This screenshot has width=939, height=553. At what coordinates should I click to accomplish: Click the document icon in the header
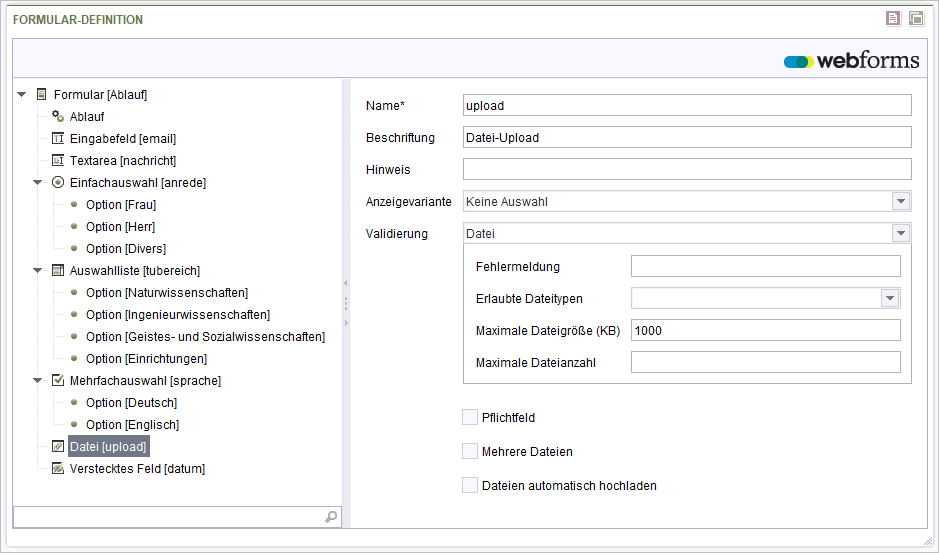(x=893, y=19)
